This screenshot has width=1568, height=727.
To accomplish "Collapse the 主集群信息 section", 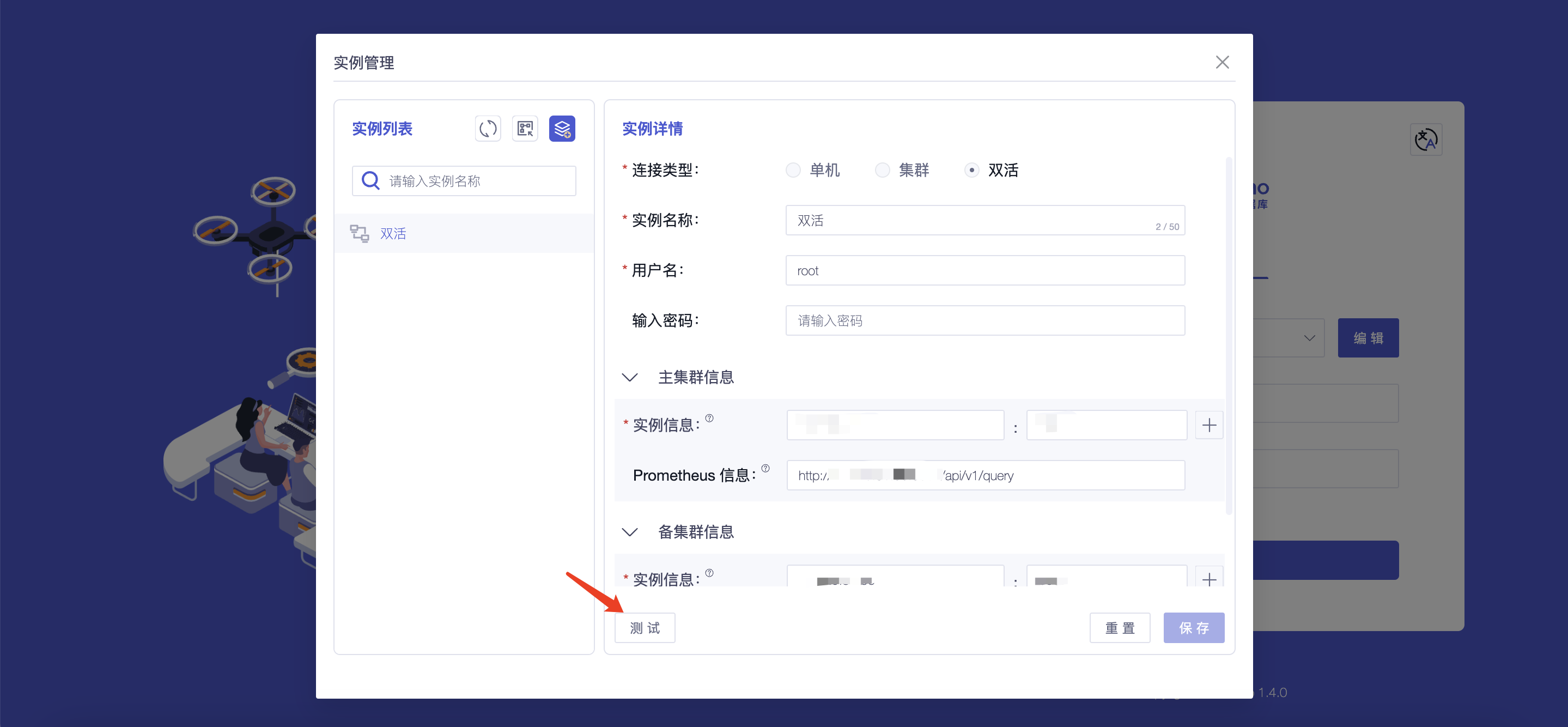I will coord(630,378).
